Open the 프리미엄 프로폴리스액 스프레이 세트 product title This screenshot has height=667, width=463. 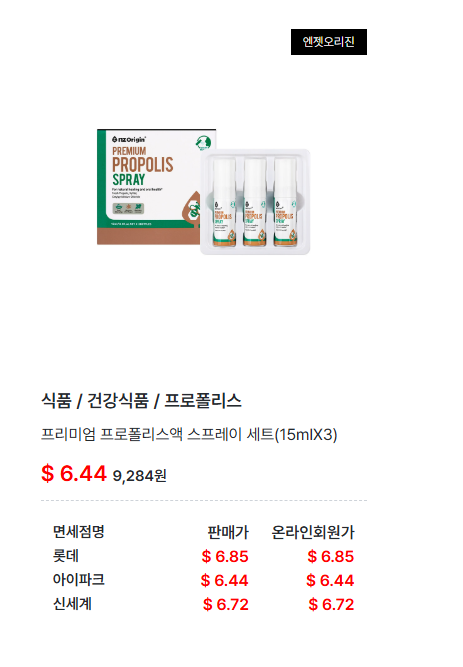click(x=189, y=434)
